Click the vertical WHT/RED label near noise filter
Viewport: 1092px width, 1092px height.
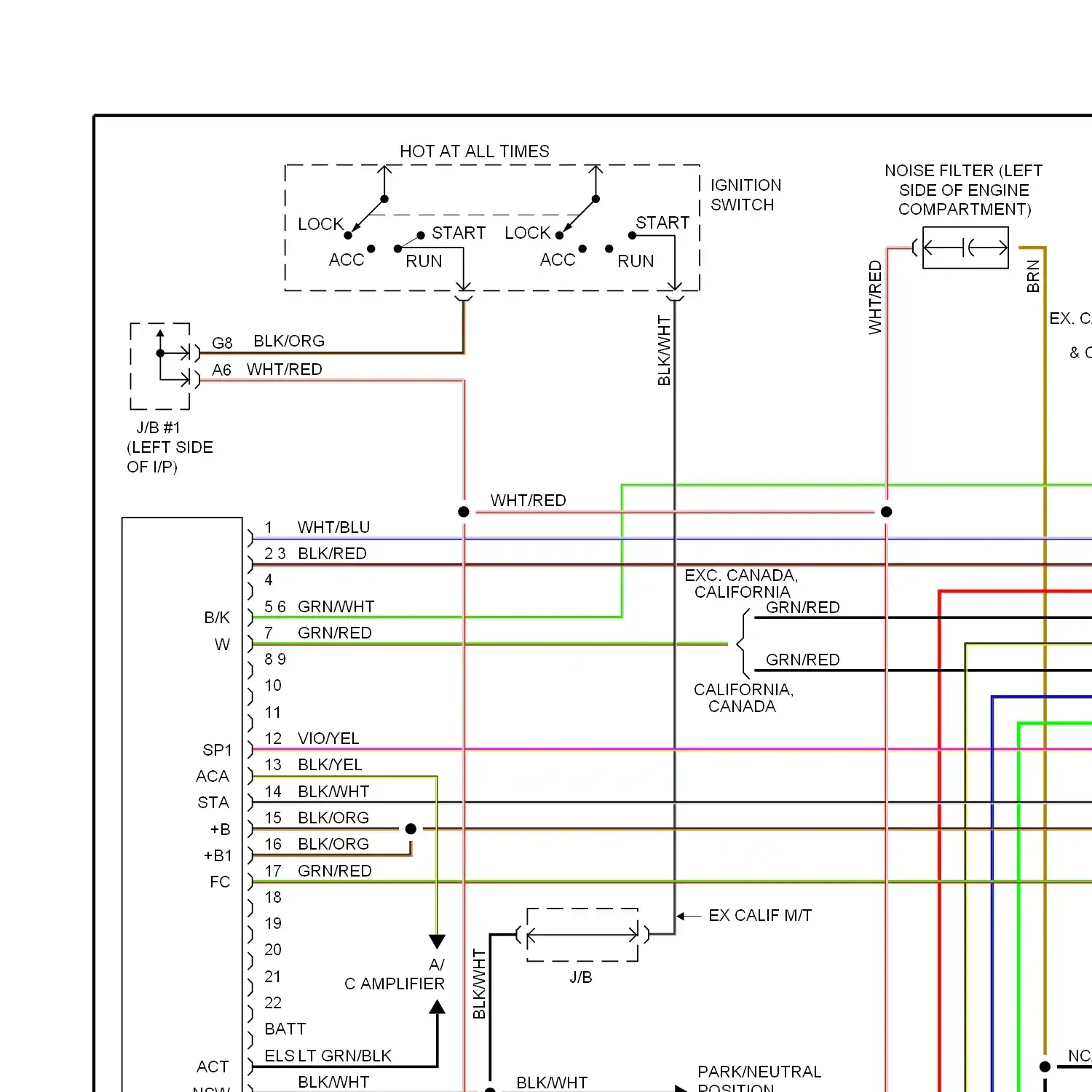[875, 298]
